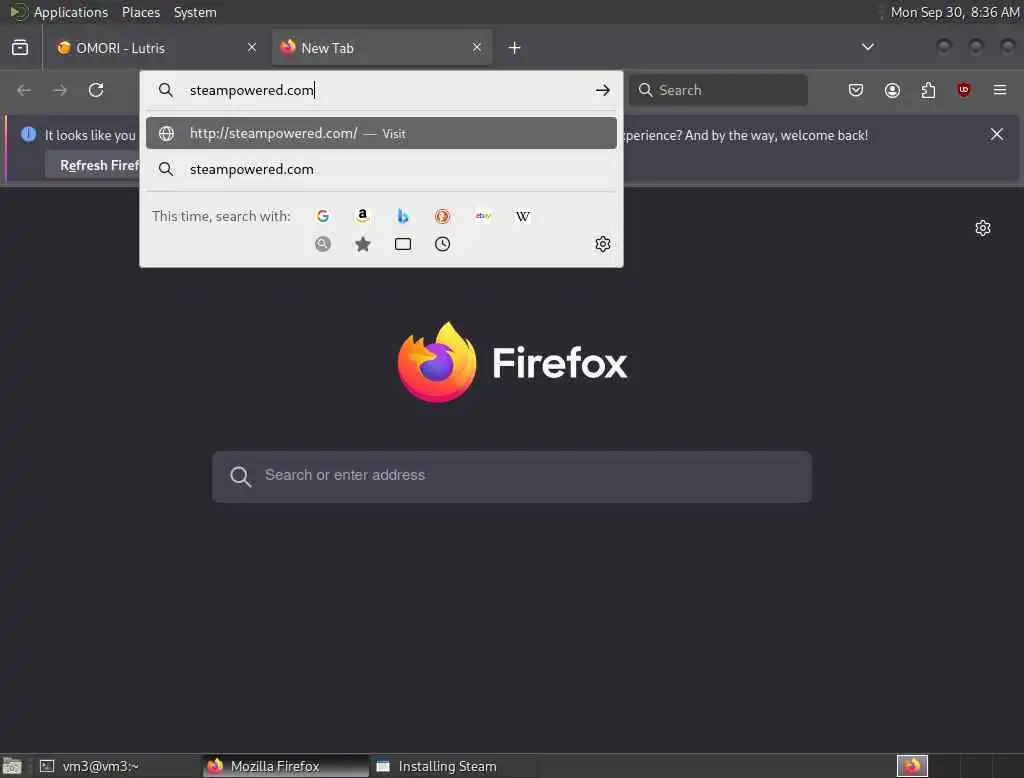Image resolution: width=1024 pixels, height=778 pixels.
Task: Close the New Tab tab
Action: [477, 47]
